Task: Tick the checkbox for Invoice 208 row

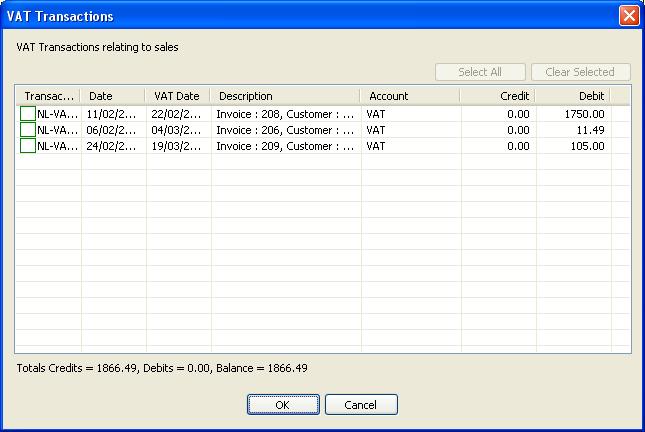Action: 28,114
